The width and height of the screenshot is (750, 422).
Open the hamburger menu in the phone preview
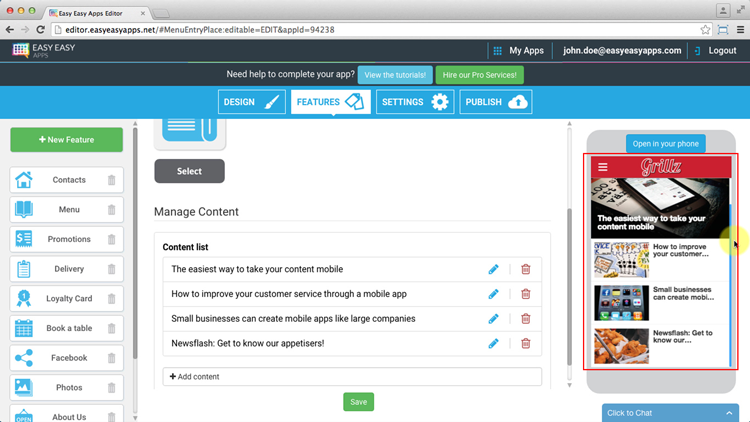603,167
